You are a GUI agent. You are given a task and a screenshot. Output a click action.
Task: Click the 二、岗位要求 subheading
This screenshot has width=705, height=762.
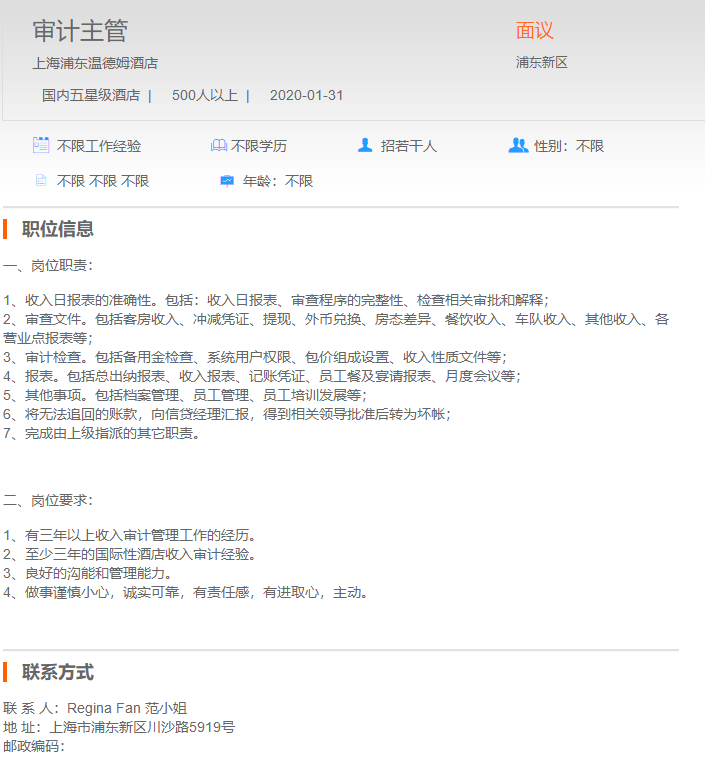point(48,501)
